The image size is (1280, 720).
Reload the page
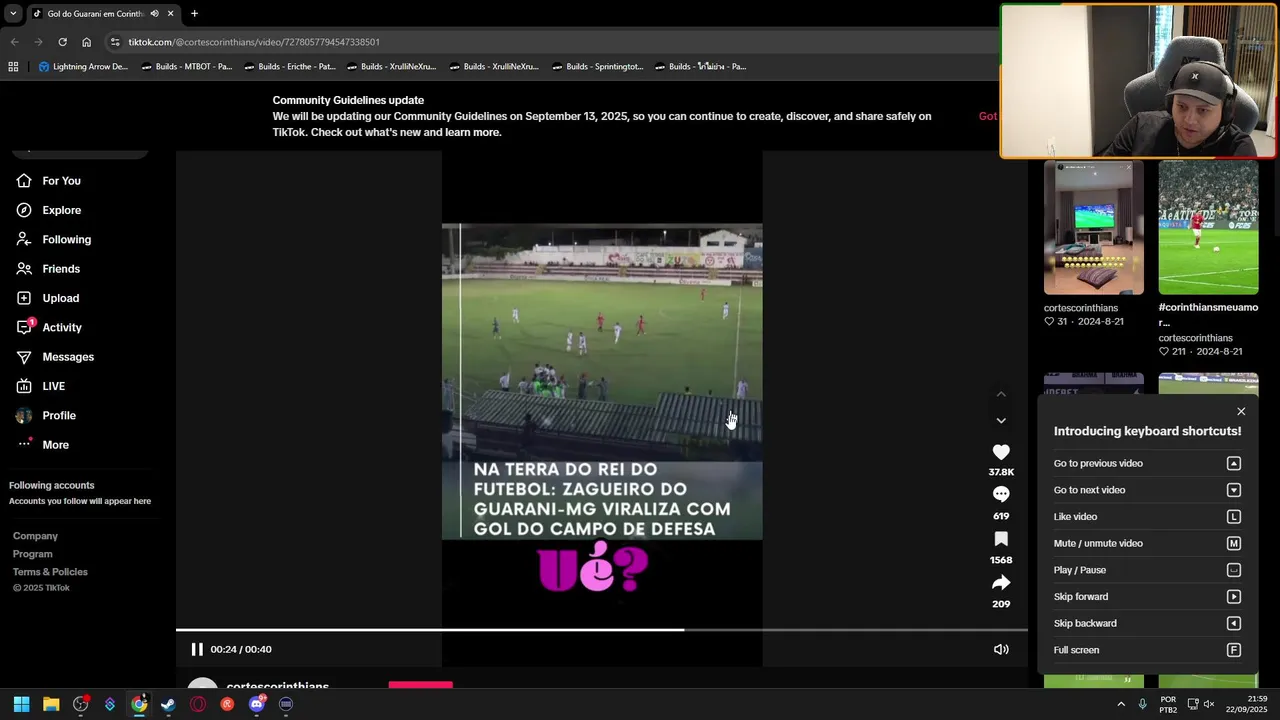click(x=62, y=42)
